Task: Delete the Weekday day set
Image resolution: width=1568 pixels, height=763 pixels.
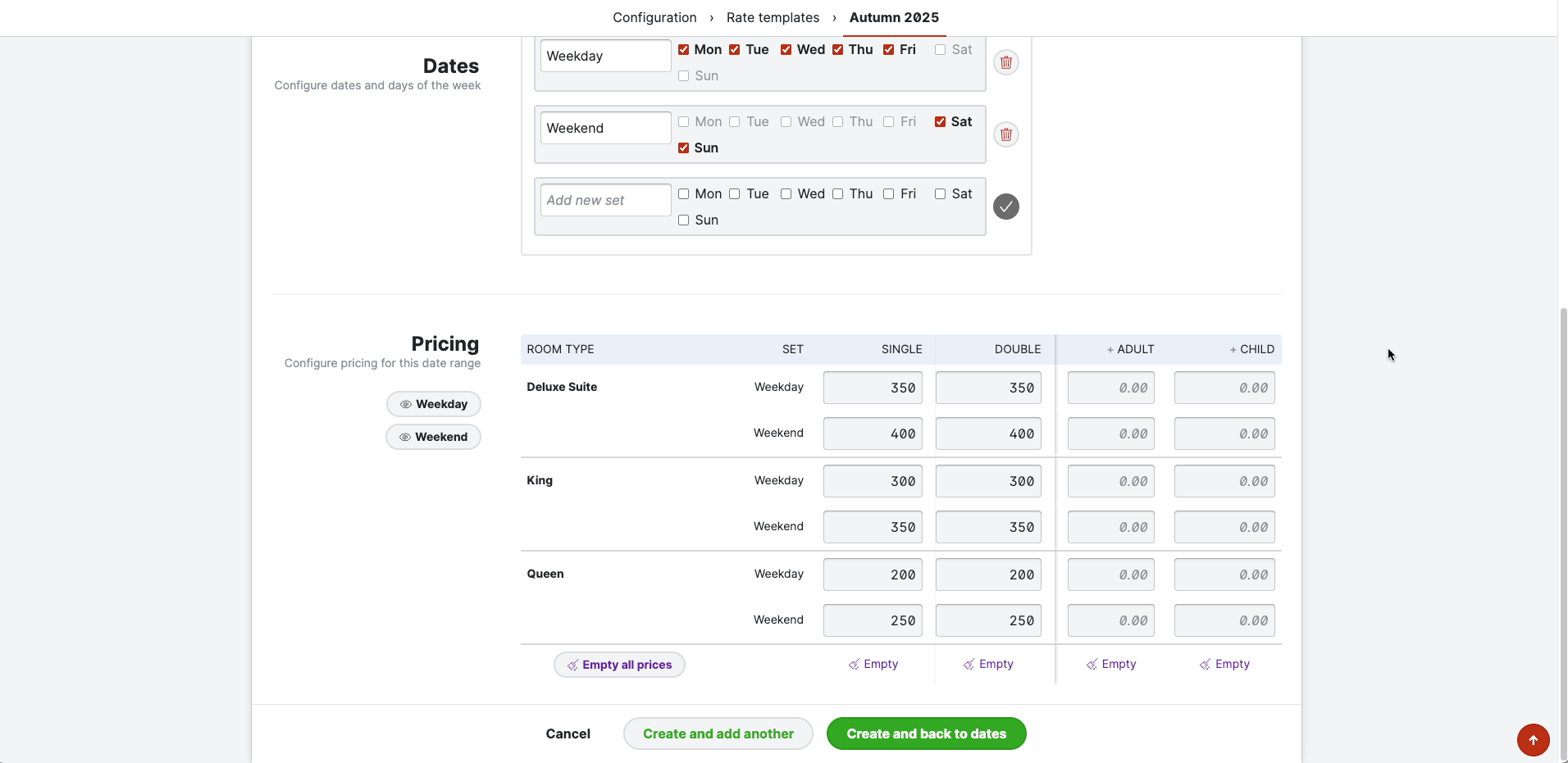Action: pyautogui.click(x=1006, y=62)
